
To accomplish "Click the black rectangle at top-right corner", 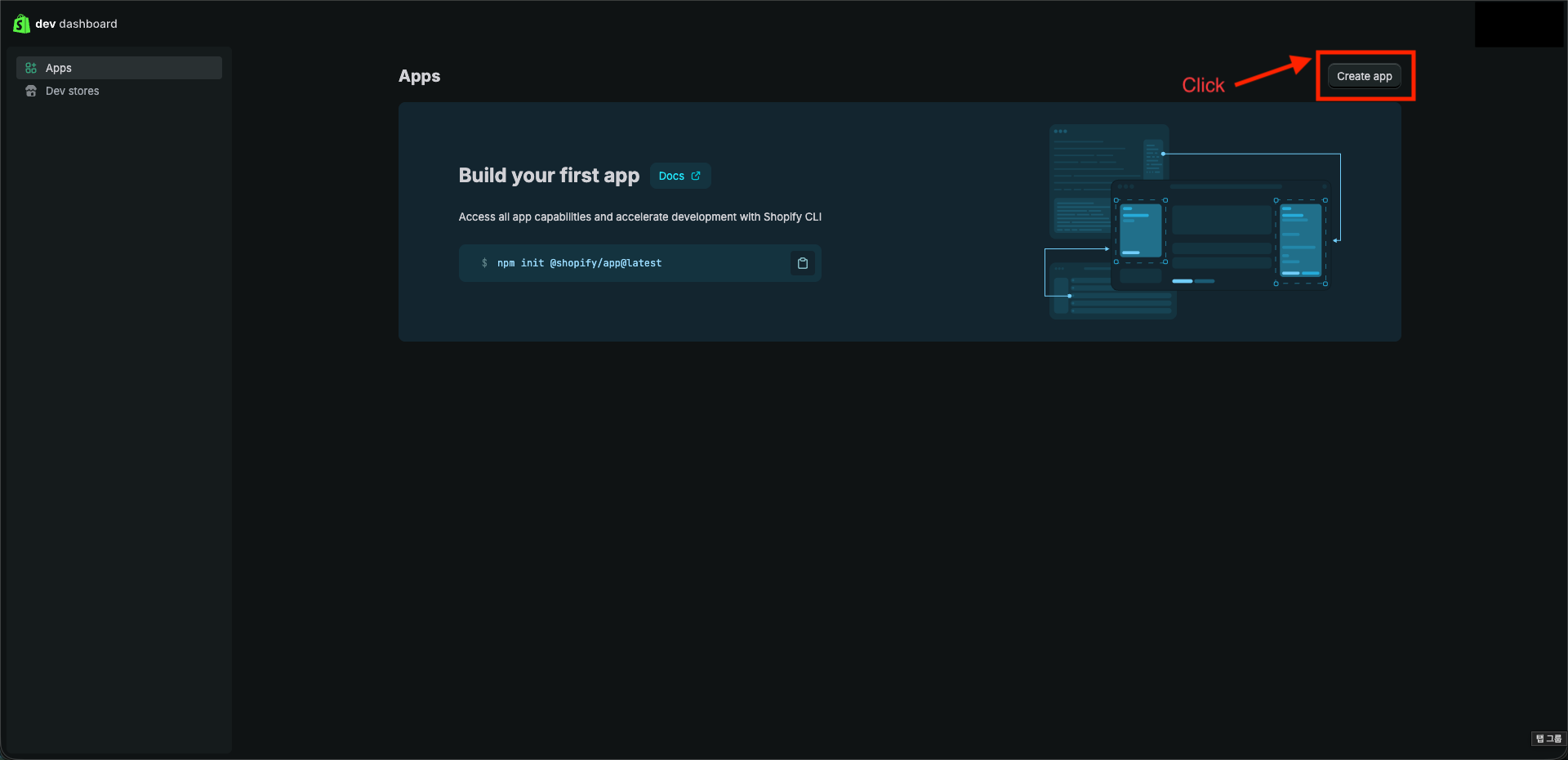I will pos(1520,24).
